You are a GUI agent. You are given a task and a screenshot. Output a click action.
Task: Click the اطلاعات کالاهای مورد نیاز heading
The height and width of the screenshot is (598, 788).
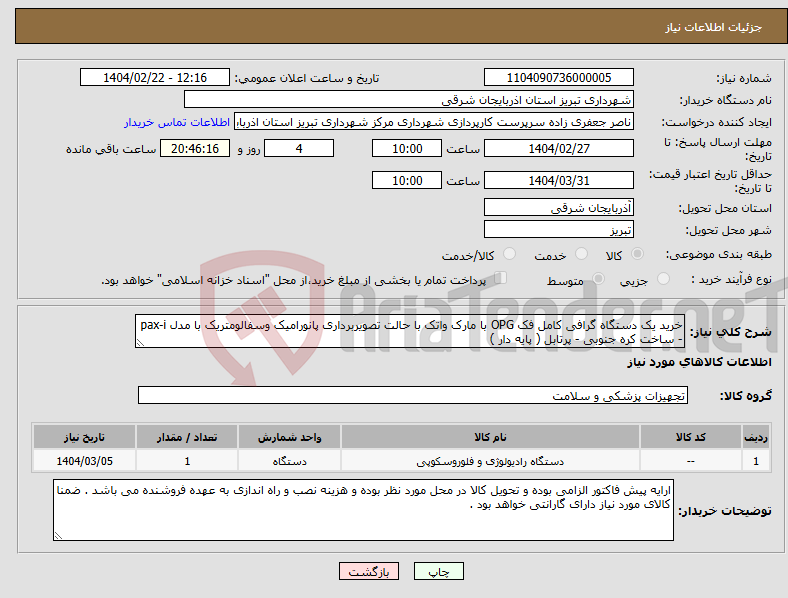pyautogui.click(x=699, y=362)
